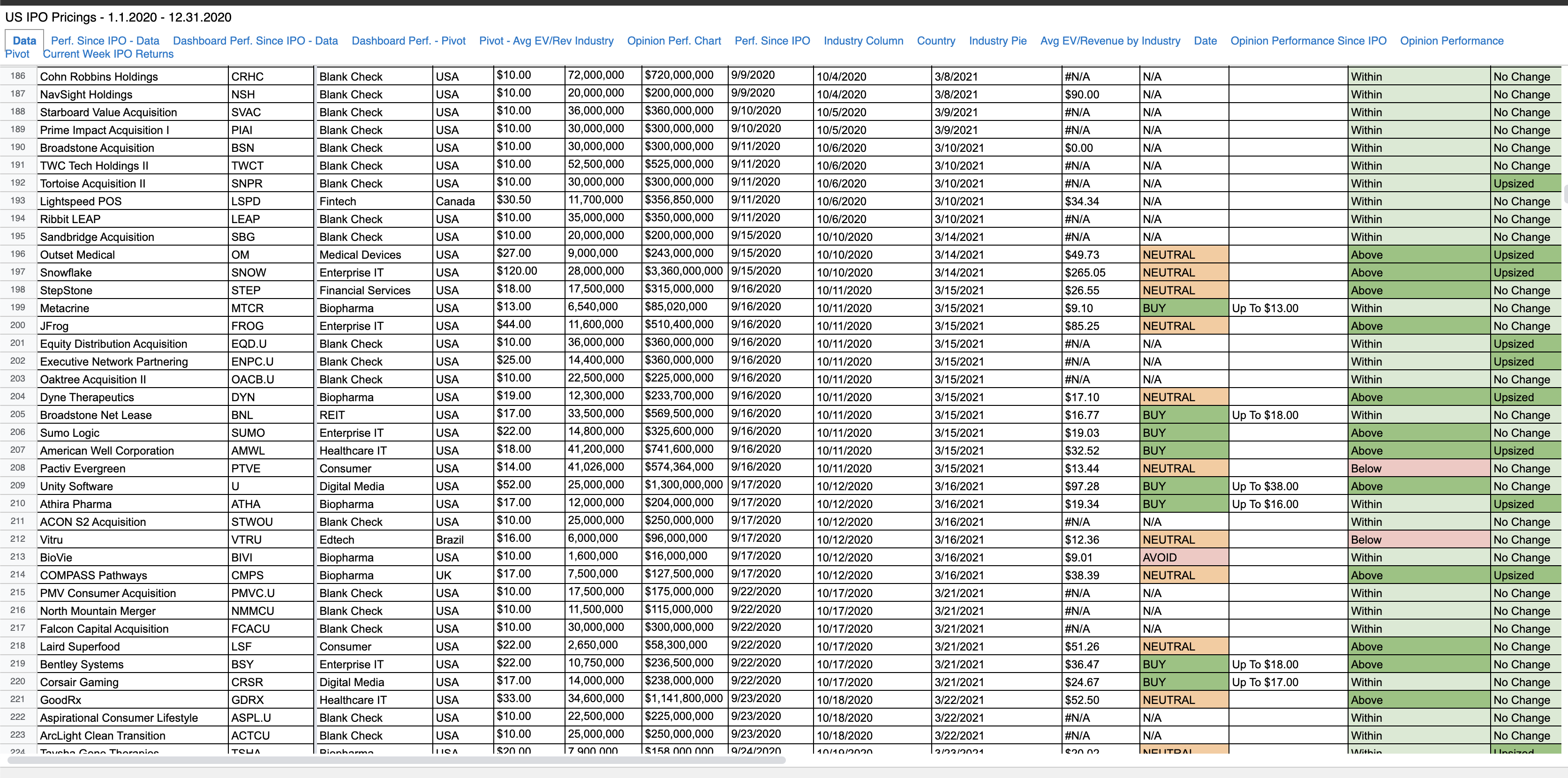Viewport: 1568px width, 778px height.
Task: View Avg EV/Revenue by Industry sheet
Action: (x=1110, y=41)
